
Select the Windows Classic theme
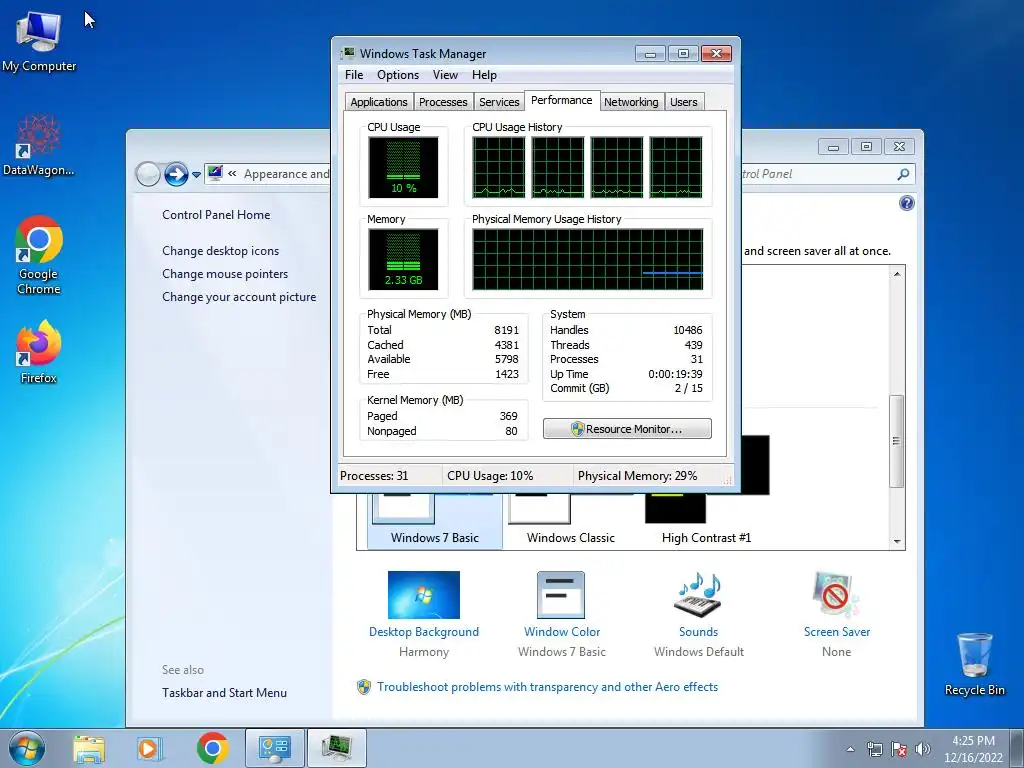(570, 521)
